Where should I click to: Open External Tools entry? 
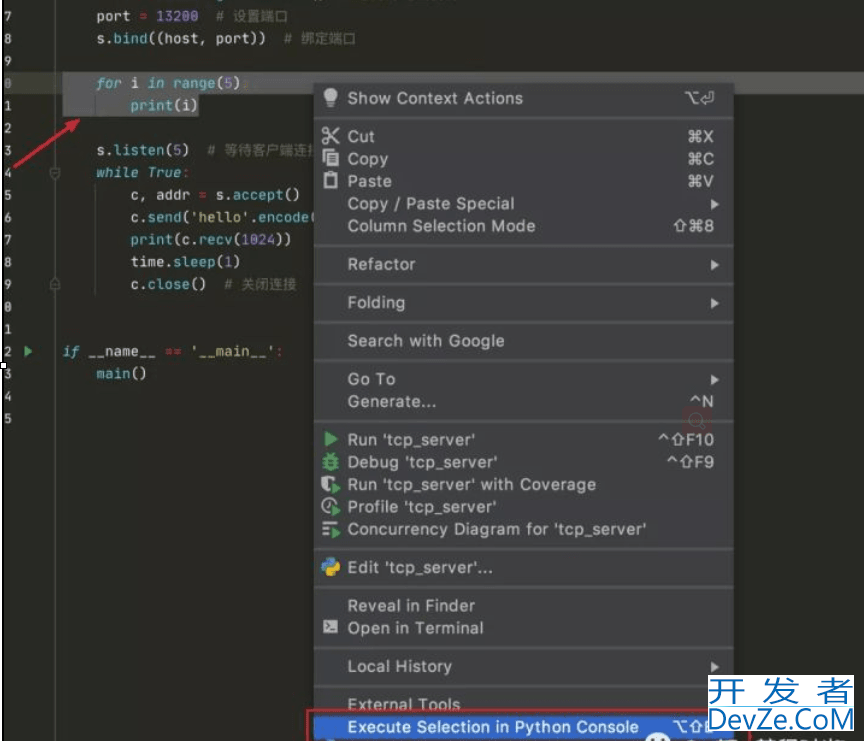coord(523,704)
